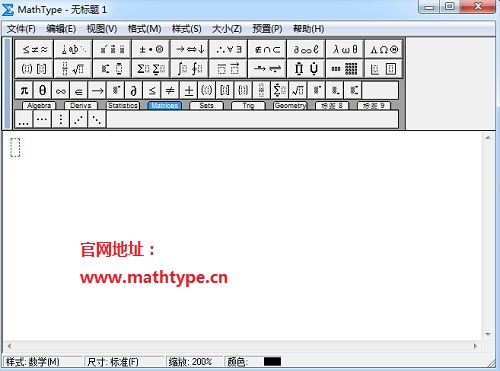Open the matrix templates palette
The height and width of the screenshot is (371, 500).
(x=345, y=69)
